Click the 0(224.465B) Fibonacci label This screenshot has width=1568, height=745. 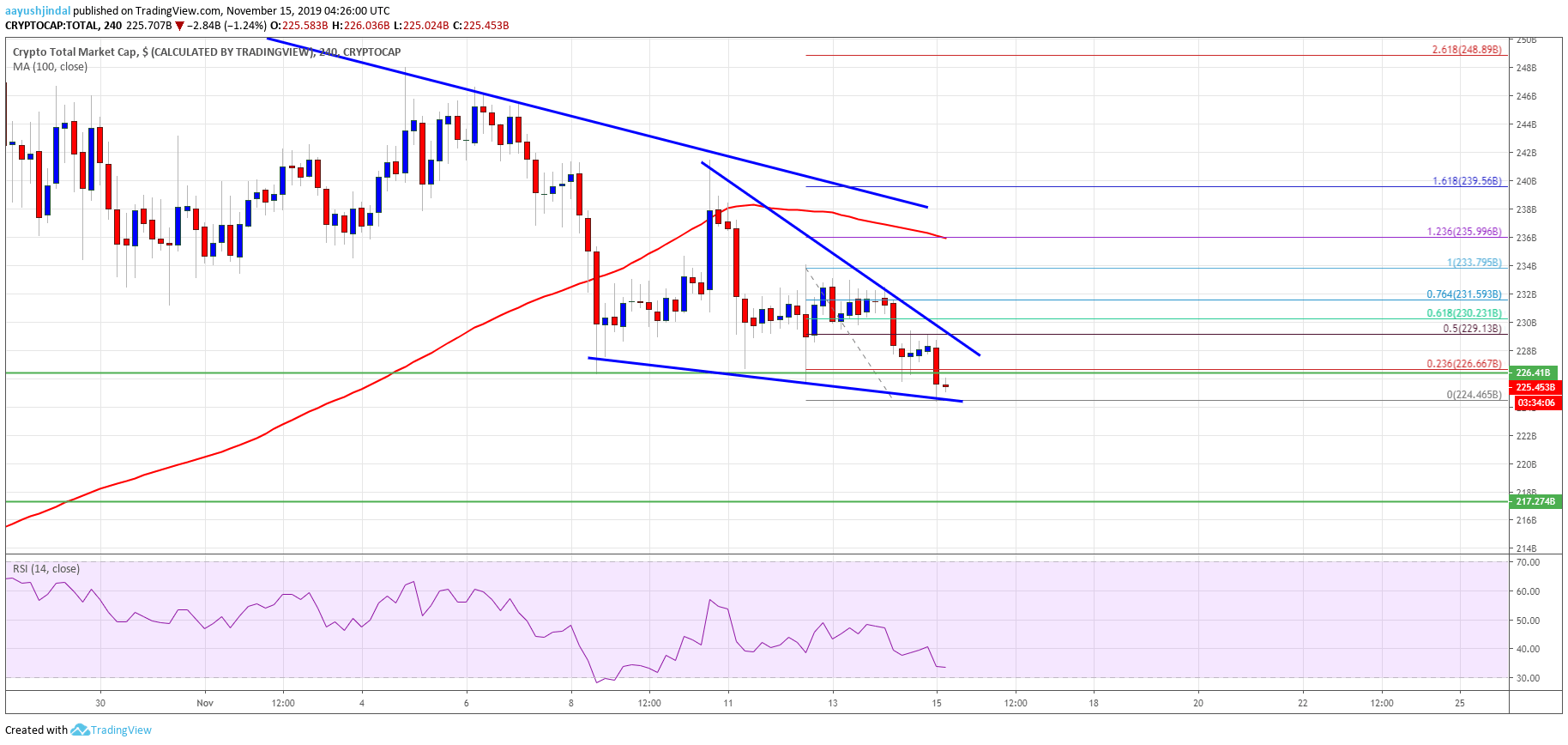(1475, 395)
